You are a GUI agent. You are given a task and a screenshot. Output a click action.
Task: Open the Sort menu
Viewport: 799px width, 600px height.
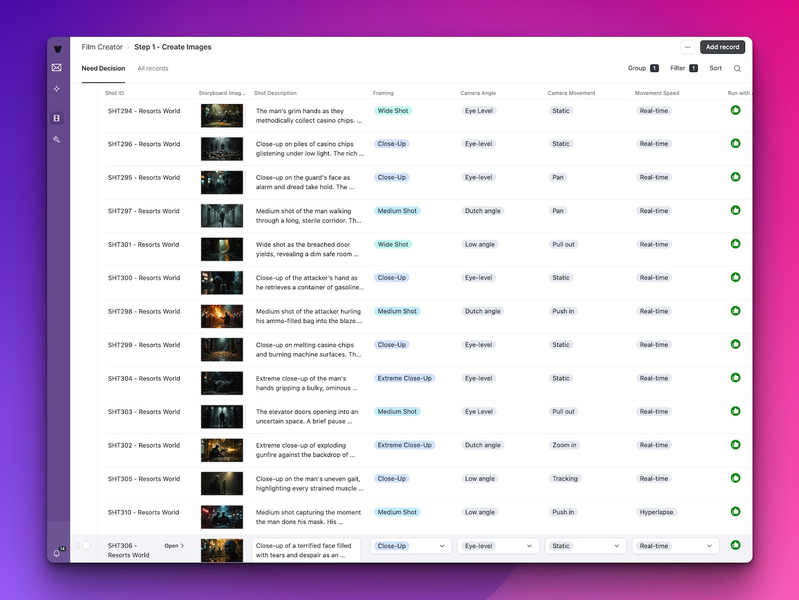(715, 68)
